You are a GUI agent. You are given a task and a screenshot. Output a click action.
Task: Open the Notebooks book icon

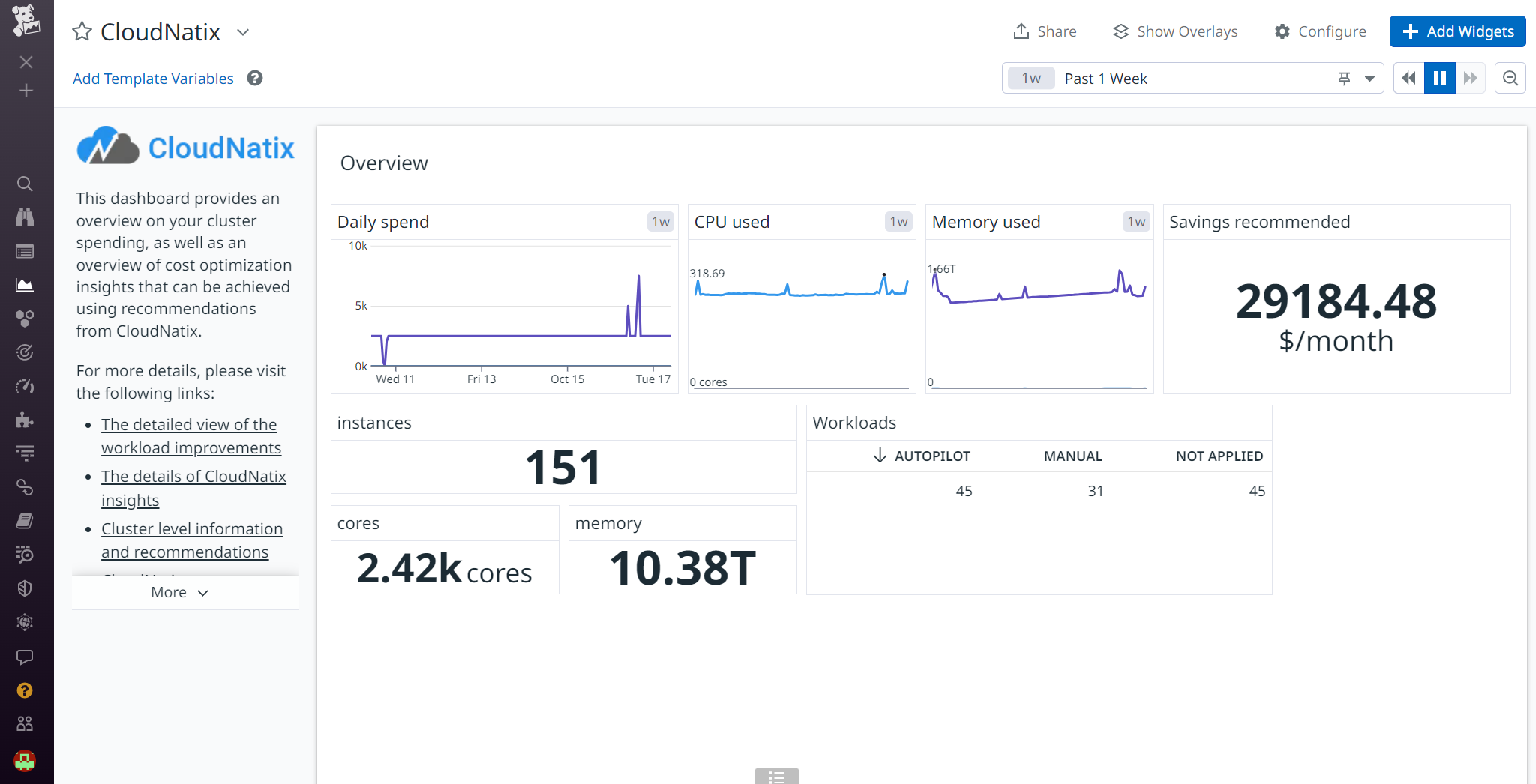point(25,520)
